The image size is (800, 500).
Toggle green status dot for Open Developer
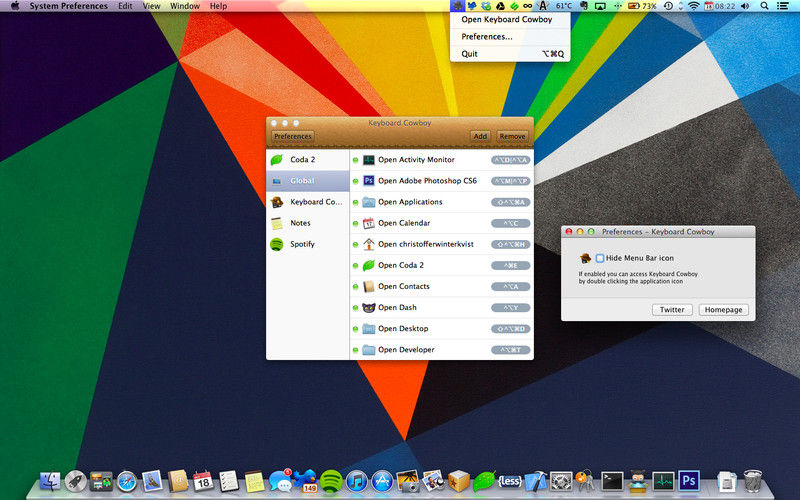point(356,350)
